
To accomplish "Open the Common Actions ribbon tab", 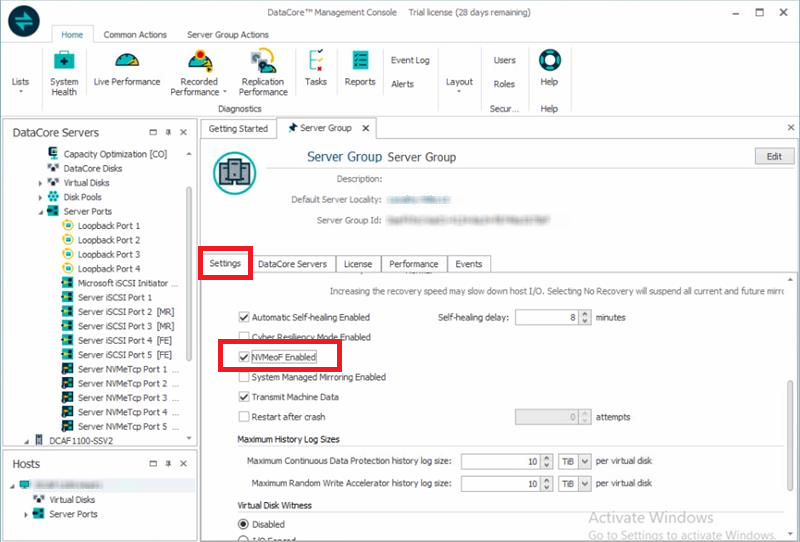I will point(134,34).
